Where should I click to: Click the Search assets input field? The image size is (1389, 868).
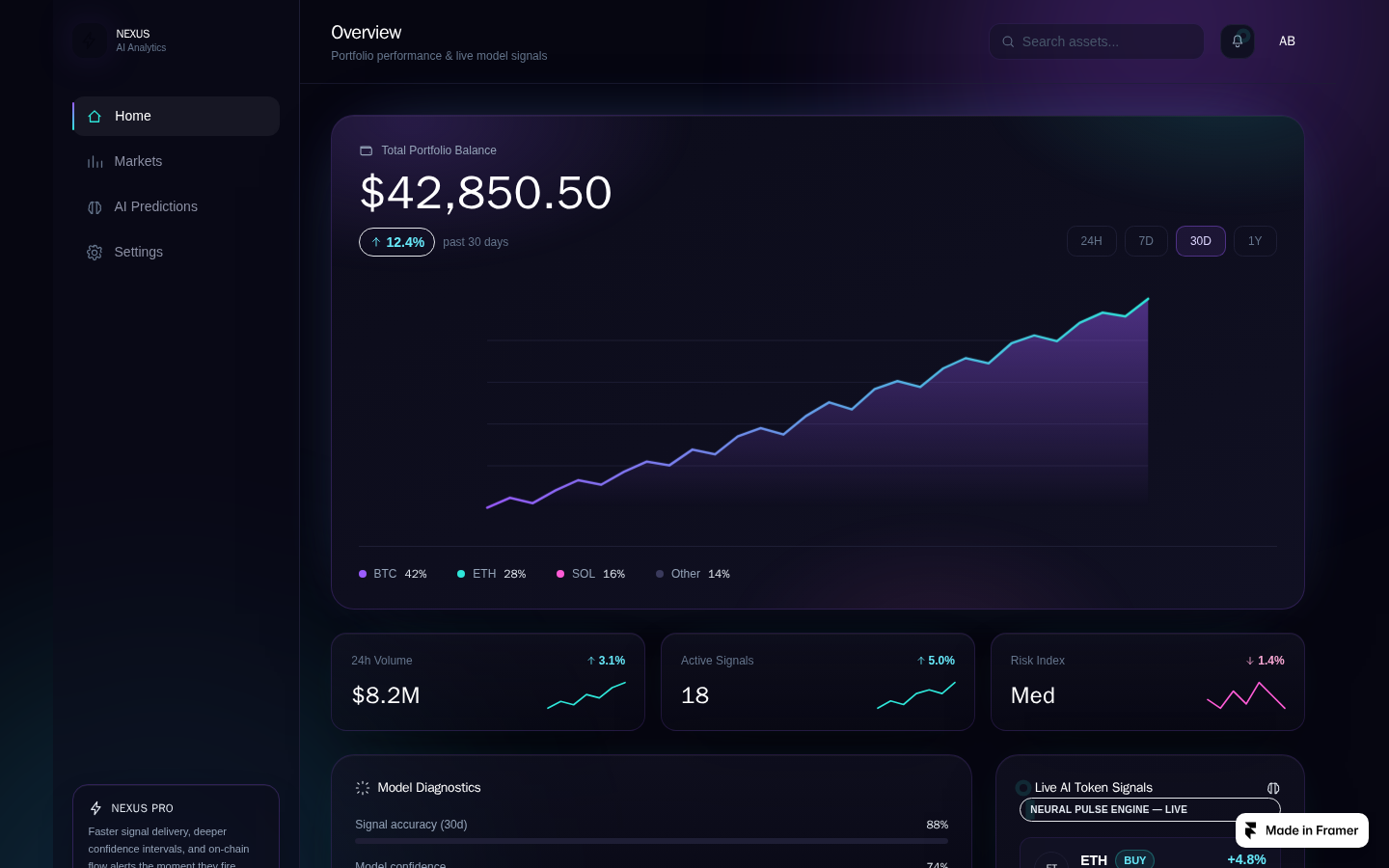tap(1097, 41)
